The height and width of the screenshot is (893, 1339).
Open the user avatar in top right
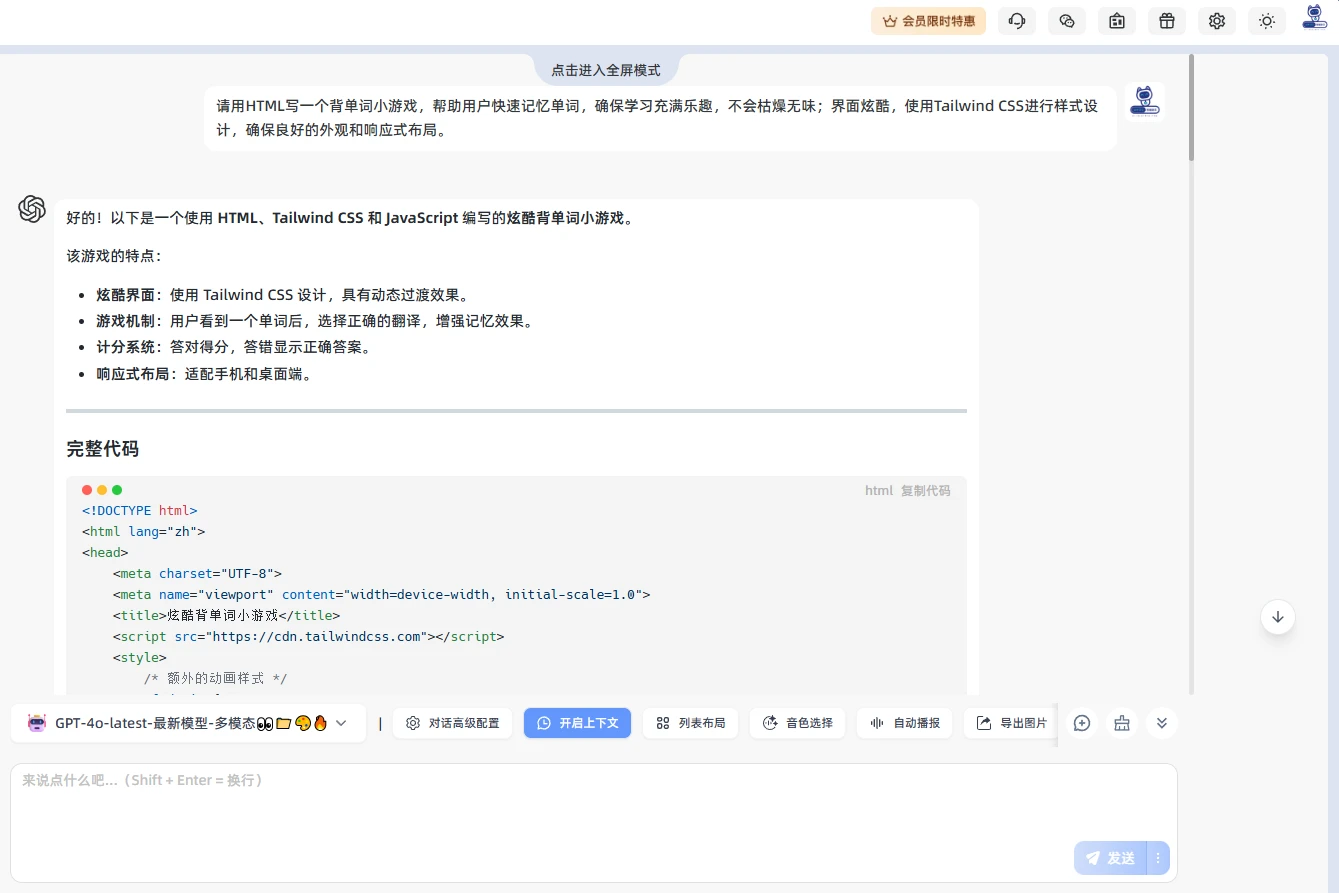pos(1314,18)
